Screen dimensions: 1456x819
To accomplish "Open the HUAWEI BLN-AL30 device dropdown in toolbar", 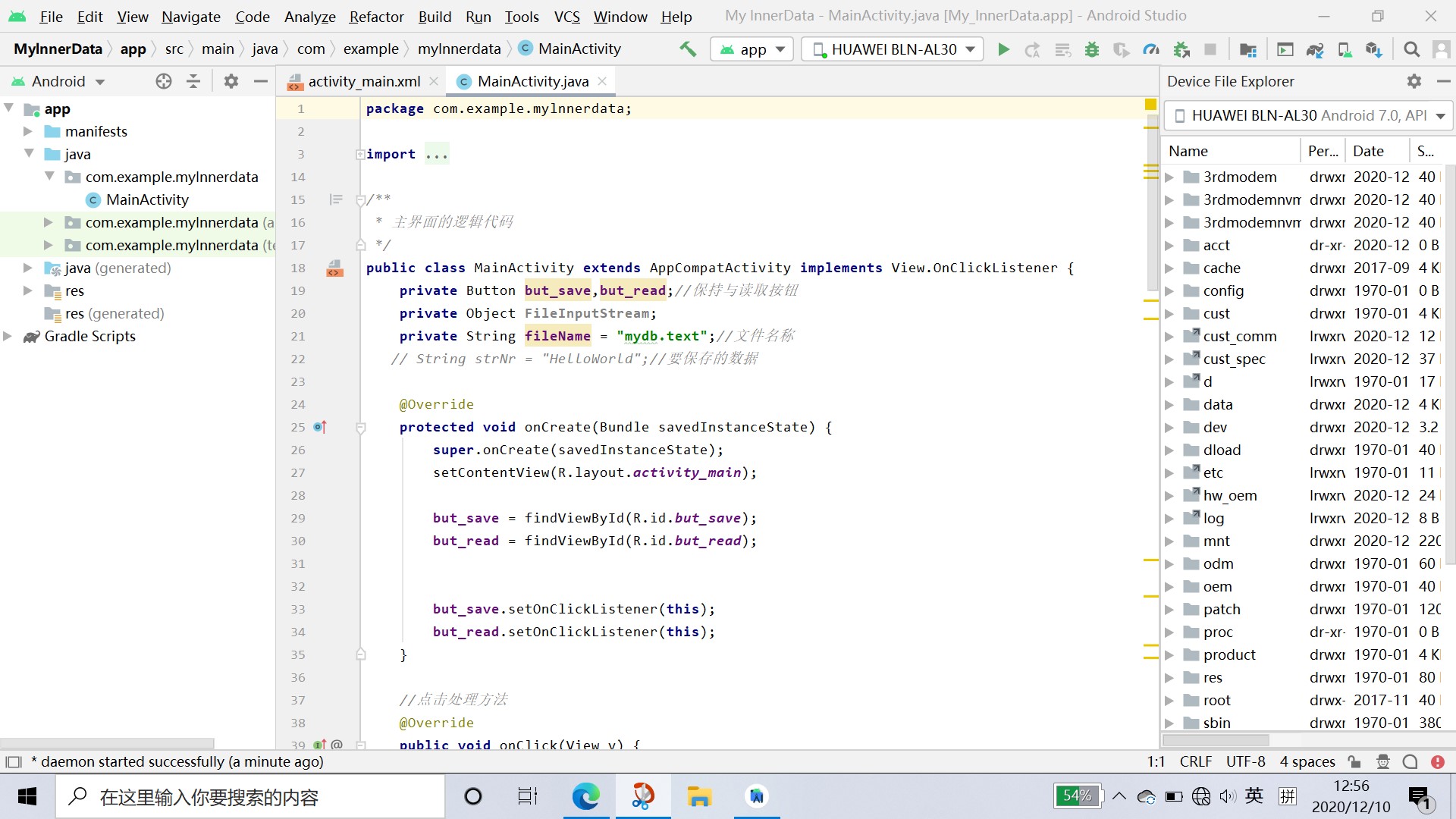I will [893, 49].
